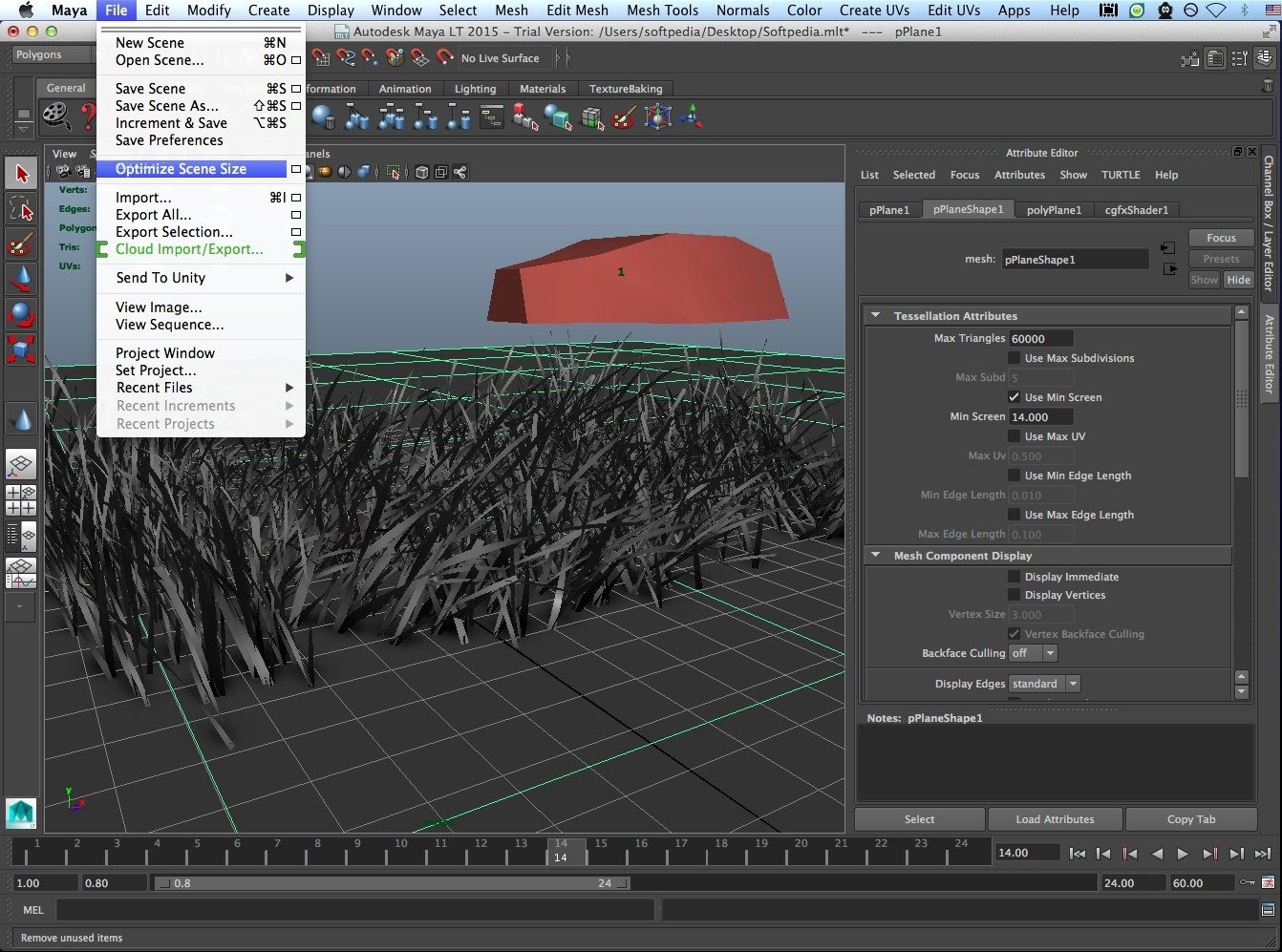Image resolution: width=1282 pixels, height=952 pixels.
Task: Click the paintbrush shelf icon
Action: click(624, 117)
